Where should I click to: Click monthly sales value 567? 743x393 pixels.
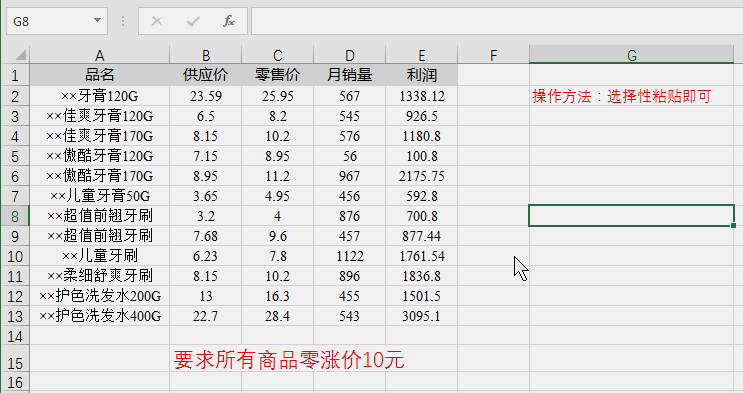click(350, 96)
